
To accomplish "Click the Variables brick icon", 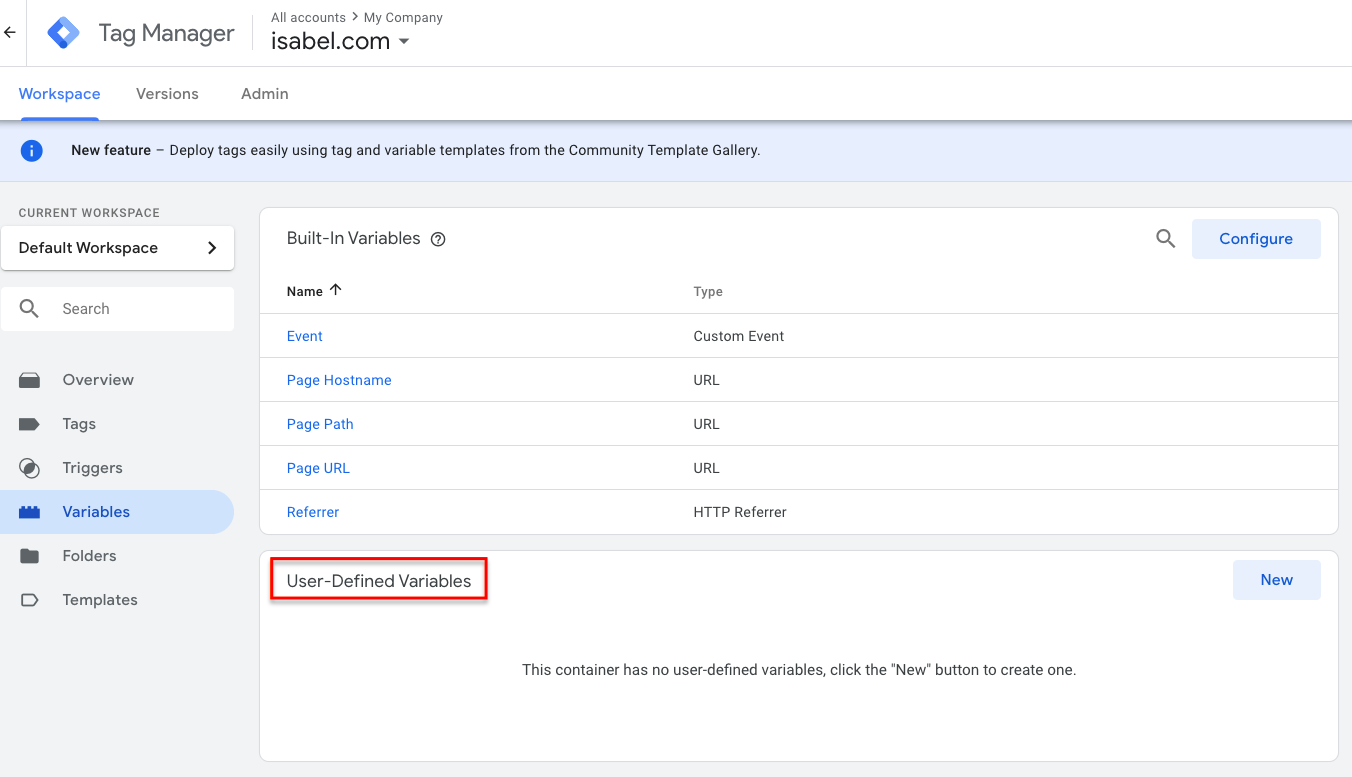I will coord(30,512).
